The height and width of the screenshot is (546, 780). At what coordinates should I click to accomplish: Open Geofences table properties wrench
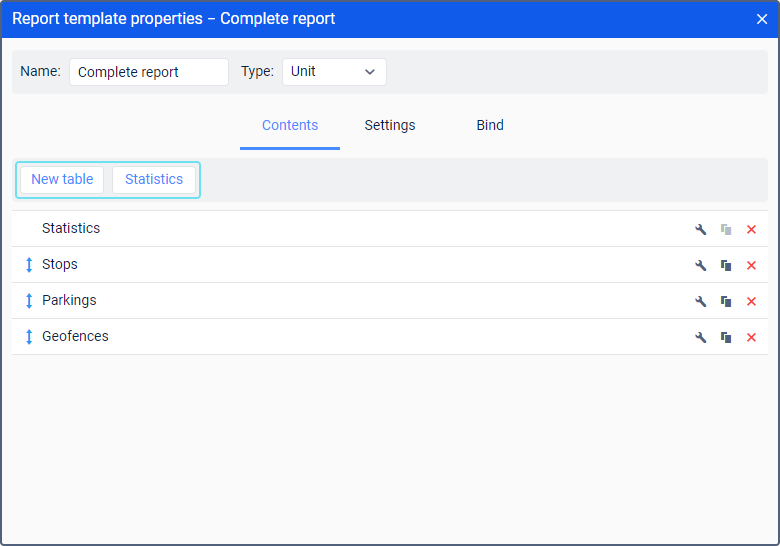pyautogui.click(x=700, y=337)
